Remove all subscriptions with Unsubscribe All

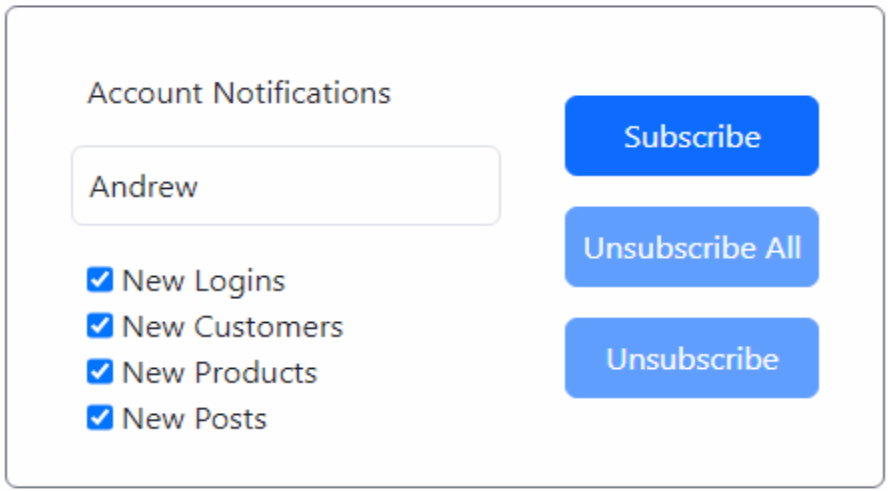(x=691, y=247)
